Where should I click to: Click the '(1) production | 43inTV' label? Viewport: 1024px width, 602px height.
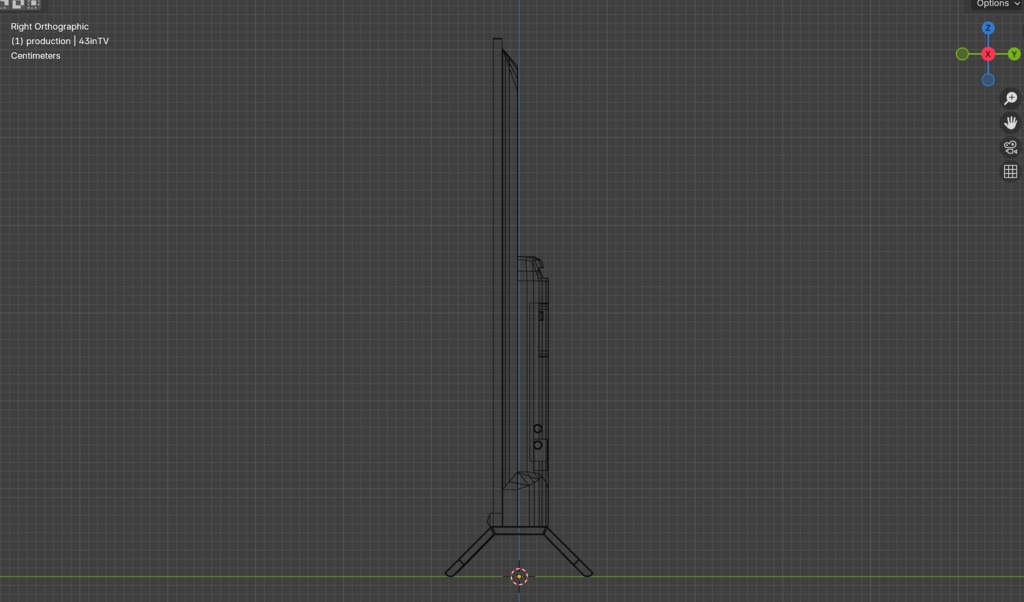pyautogui.click(x=59, y=40)
